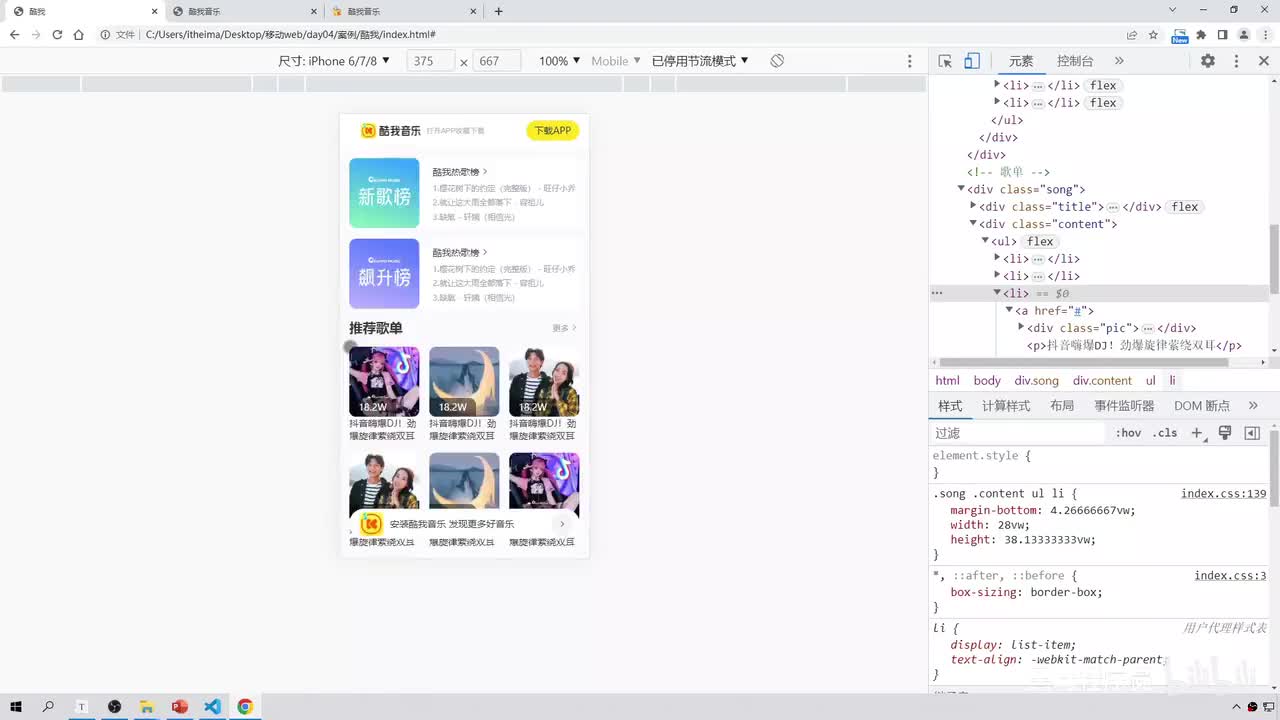Open the 100% zoom dropdown
Image resolution: width=1280 pixels, height=720 pixels.
[559, 61]
